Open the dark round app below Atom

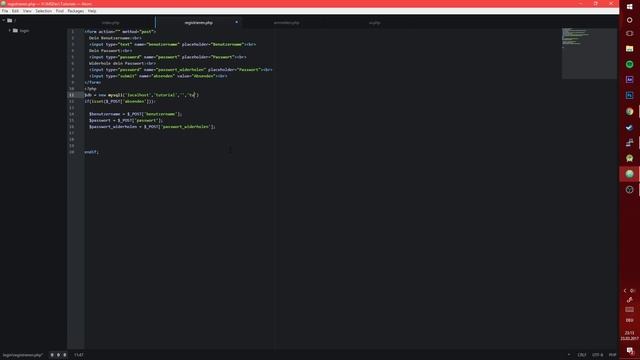[629, 189]
